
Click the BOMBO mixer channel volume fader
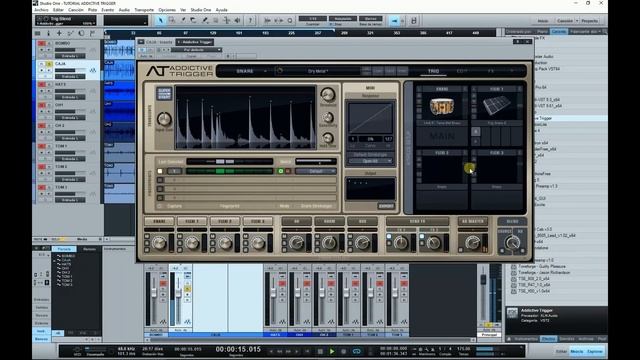[x=154, y=293]
